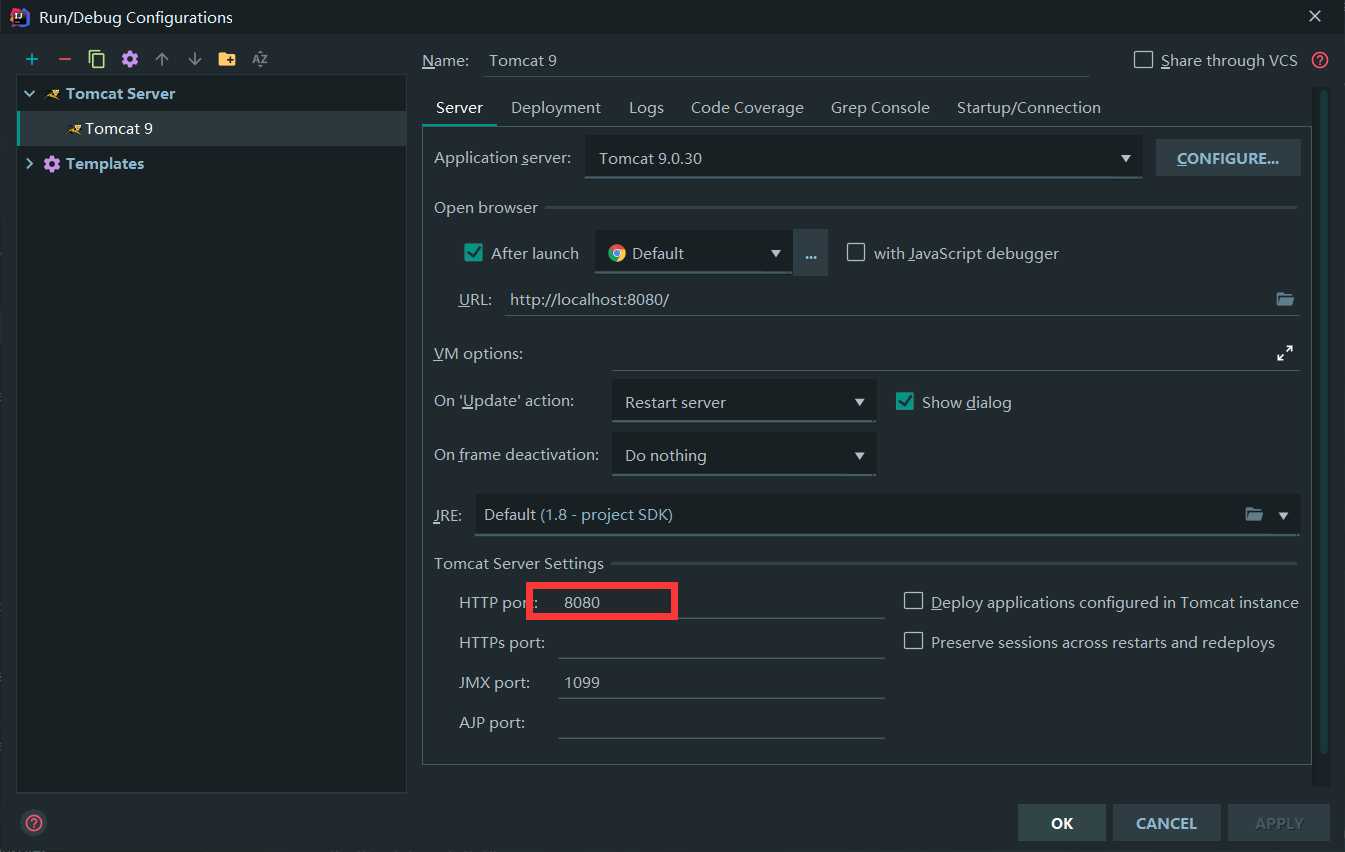This screenshot has height=852, width=1345.
Task: Open JRE dropdown arrow
Action: pos(1284,515)
